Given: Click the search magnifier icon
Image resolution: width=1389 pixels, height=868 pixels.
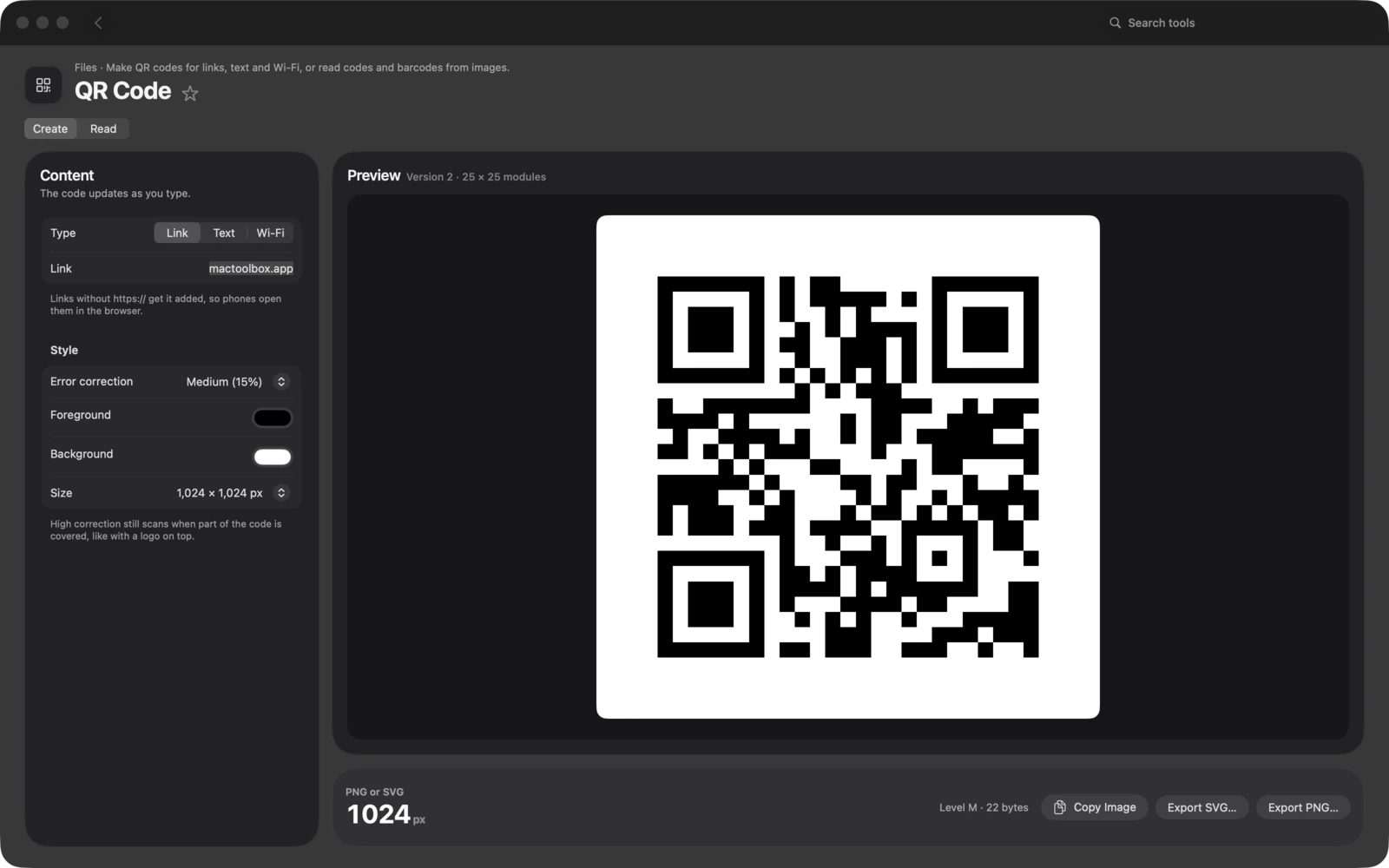Looking at the screenshot, I should pyautogui.click(x=1115, y=23).
